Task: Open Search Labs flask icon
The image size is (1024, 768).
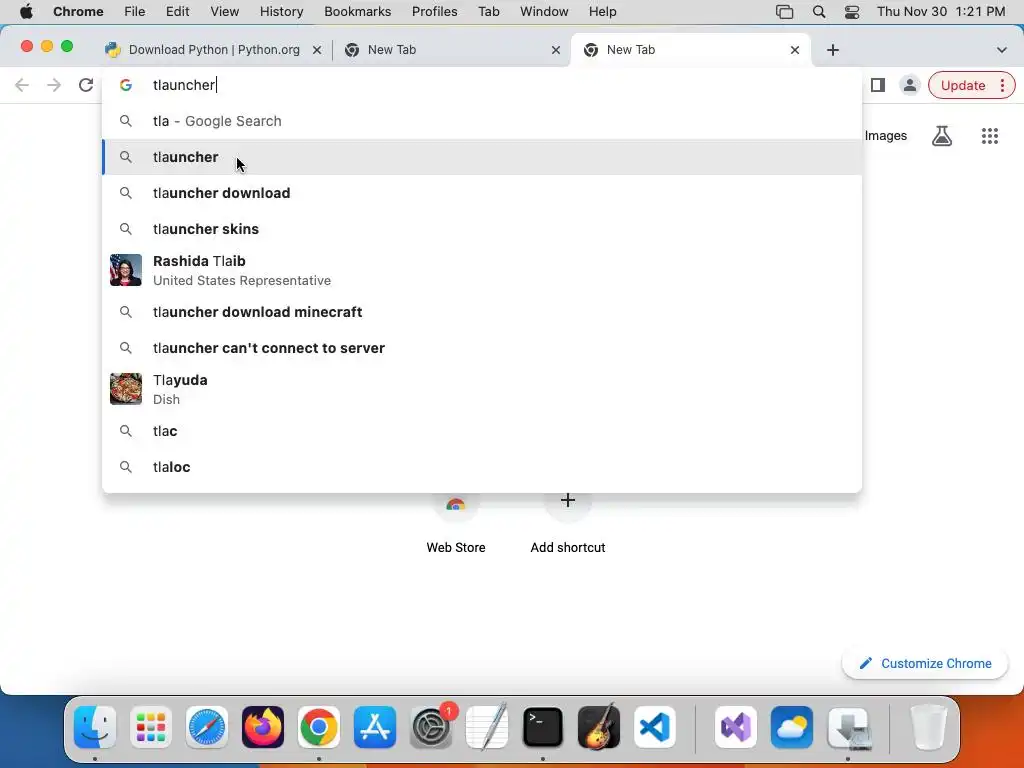Action: click(x=942, y=136)
